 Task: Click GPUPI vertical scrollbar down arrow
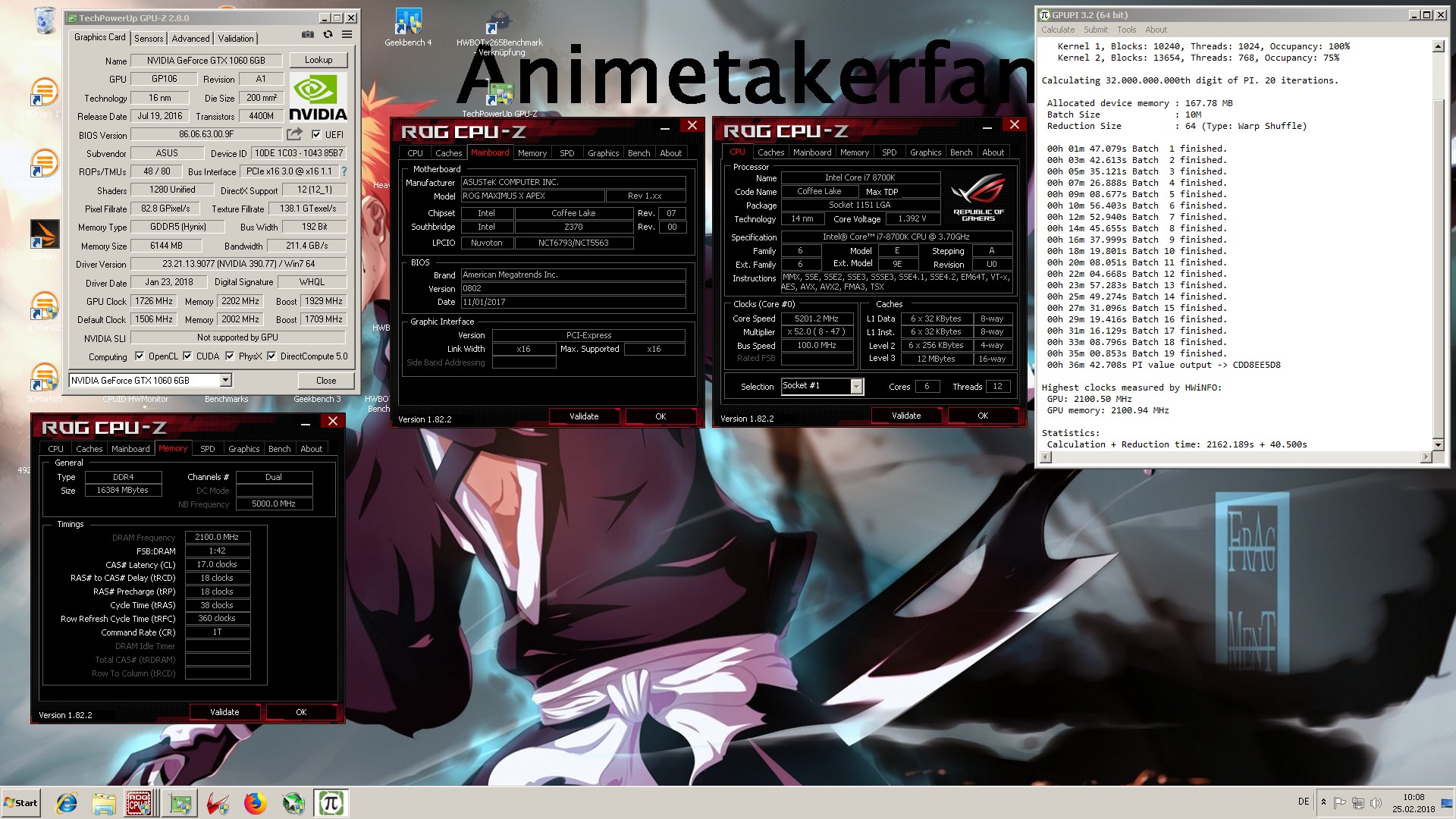click(1438, 444)
